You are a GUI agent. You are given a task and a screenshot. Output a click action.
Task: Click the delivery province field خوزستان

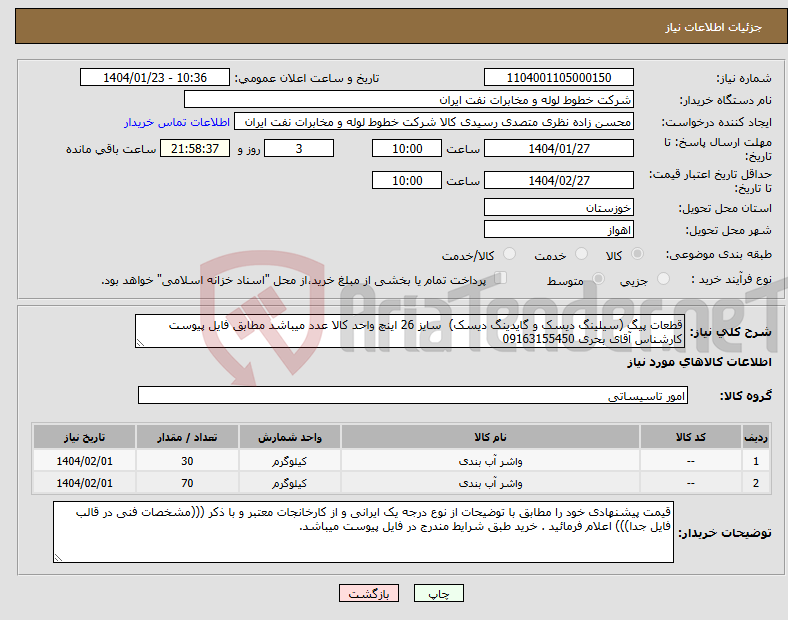(x=559, y=208)
